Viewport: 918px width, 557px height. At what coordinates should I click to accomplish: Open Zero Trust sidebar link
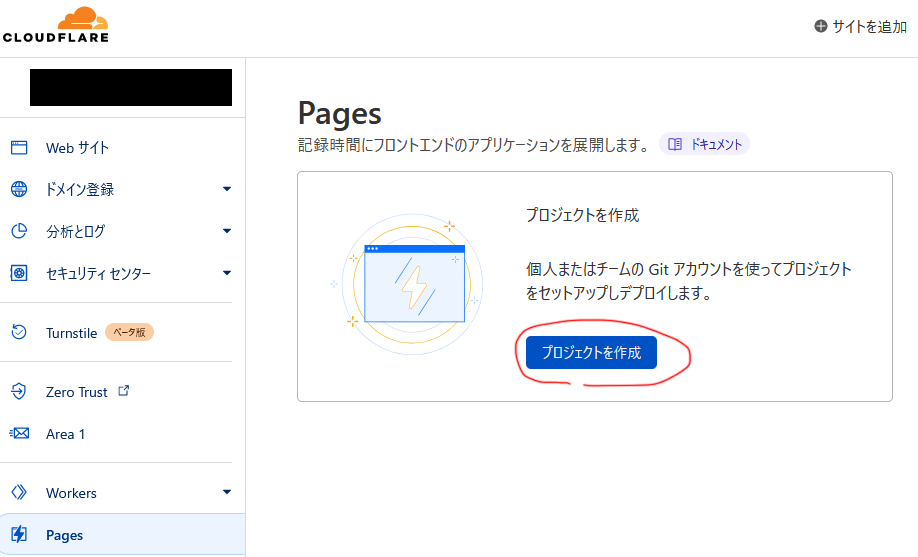[77, 392]
